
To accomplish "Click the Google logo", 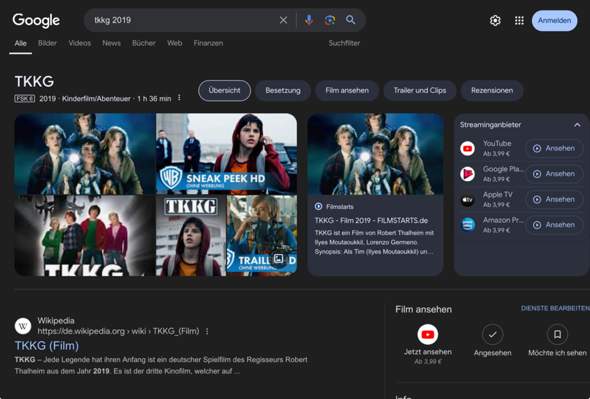I will click(x=36, y=20).
